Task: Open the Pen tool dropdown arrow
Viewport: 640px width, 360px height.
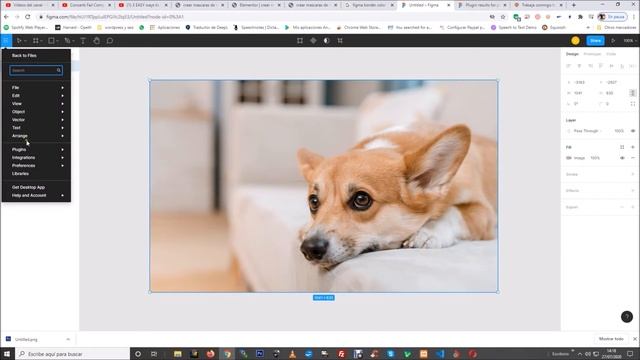Action: click(x=73, y=41)
